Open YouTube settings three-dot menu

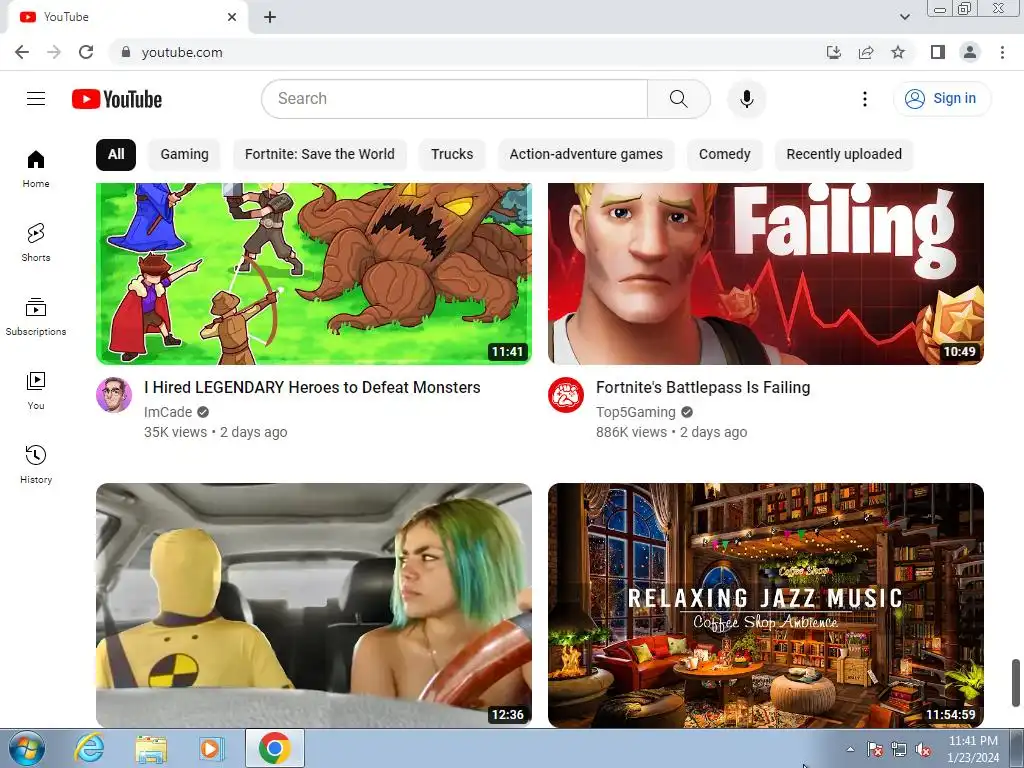click(865, 99)
